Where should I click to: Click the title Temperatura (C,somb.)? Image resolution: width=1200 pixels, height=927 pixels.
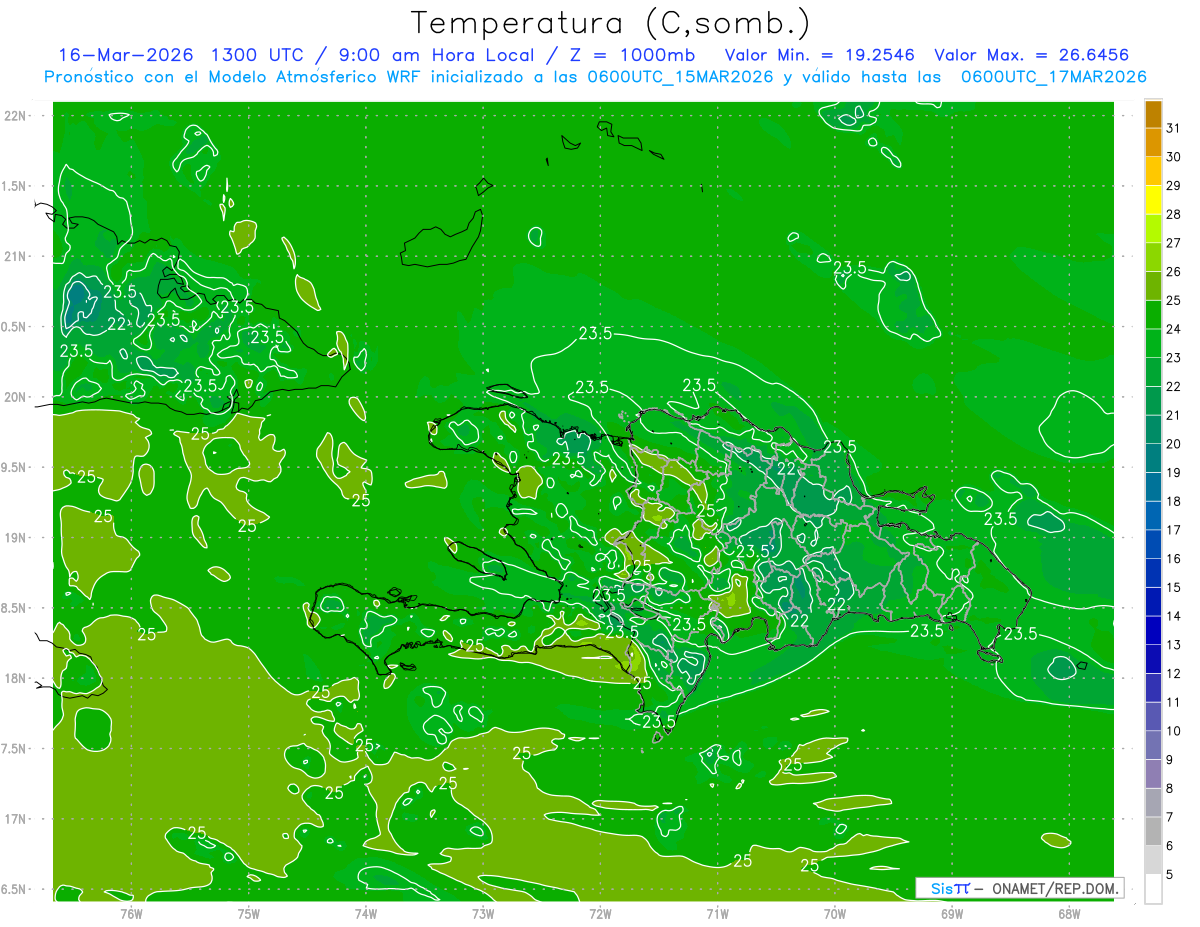[x=611, y=23]
